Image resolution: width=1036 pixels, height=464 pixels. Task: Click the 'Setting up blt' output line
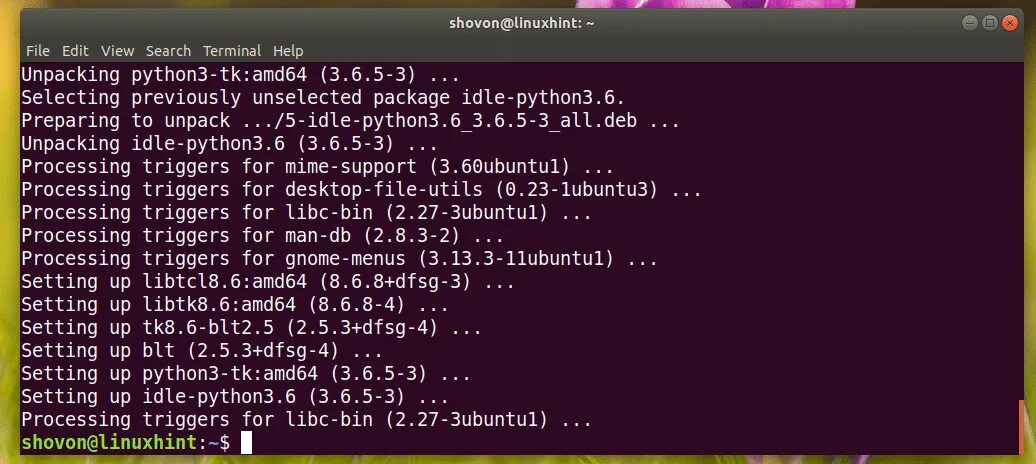(x=202, y=350)
